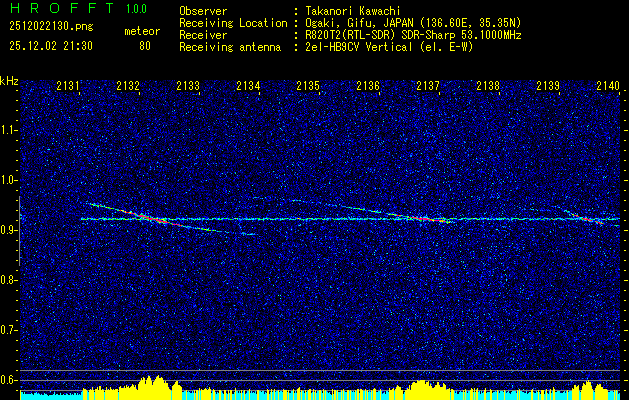629x400 pixels.
Task: Click the name Takanori Kawachi
Action: (353, 11)
